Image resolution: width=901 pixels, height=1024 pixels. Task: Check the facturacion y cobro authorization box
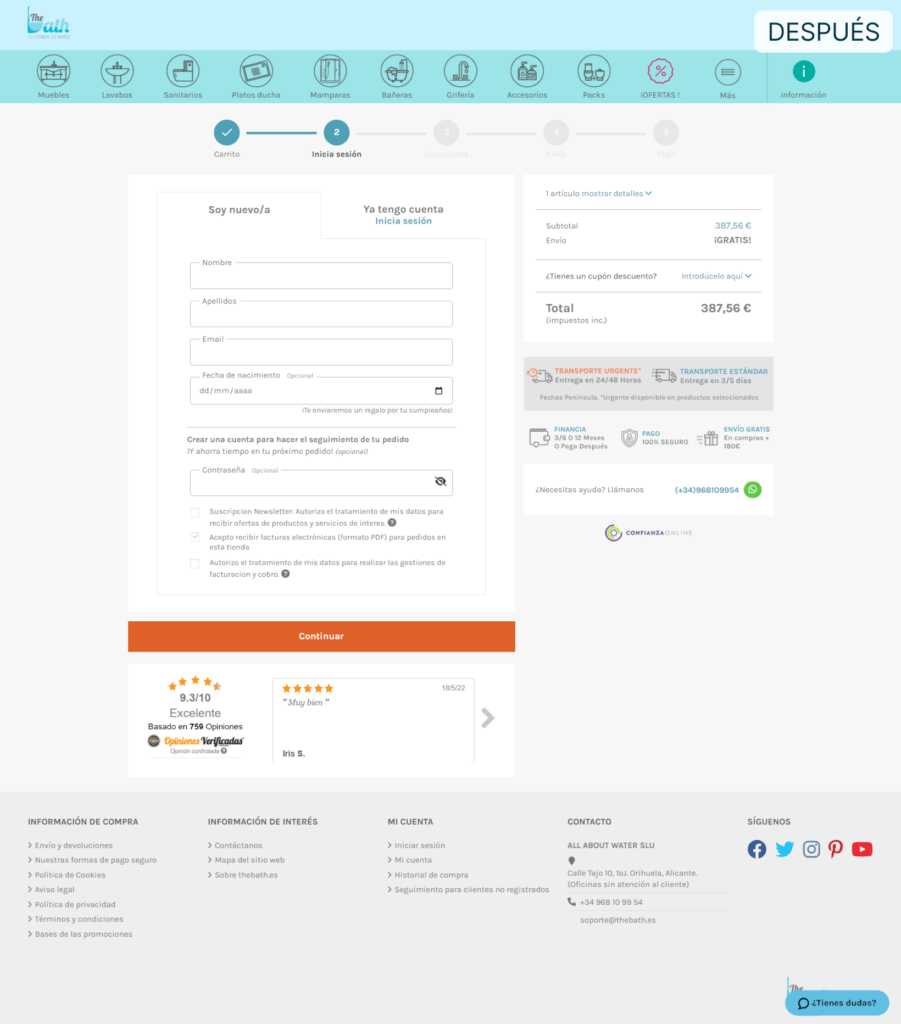pos(195,563)
